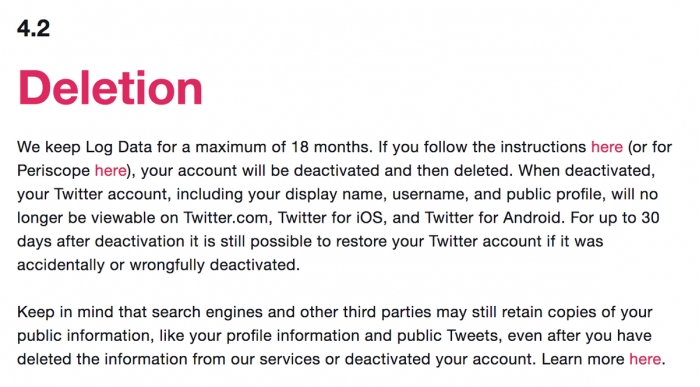The height and width of the screenshot is (387, 700).
Task: Open the deactivation instructions 'here' link
Action: [607, 147]
